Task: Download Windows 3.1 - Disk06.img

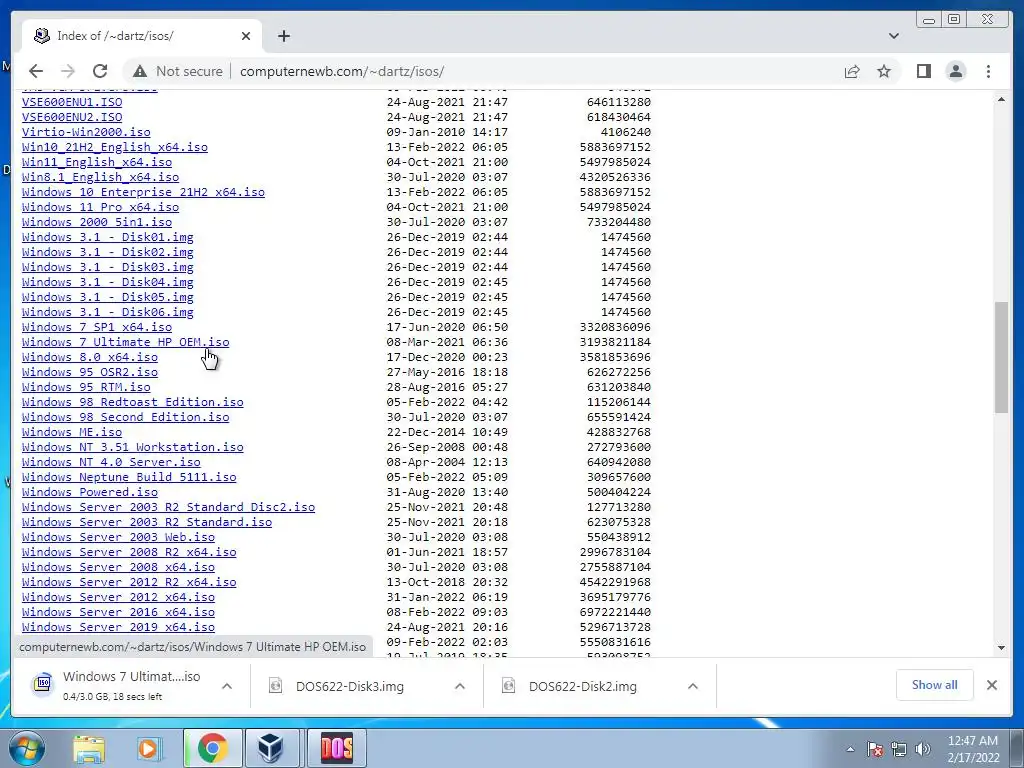Action: (108, 312)
